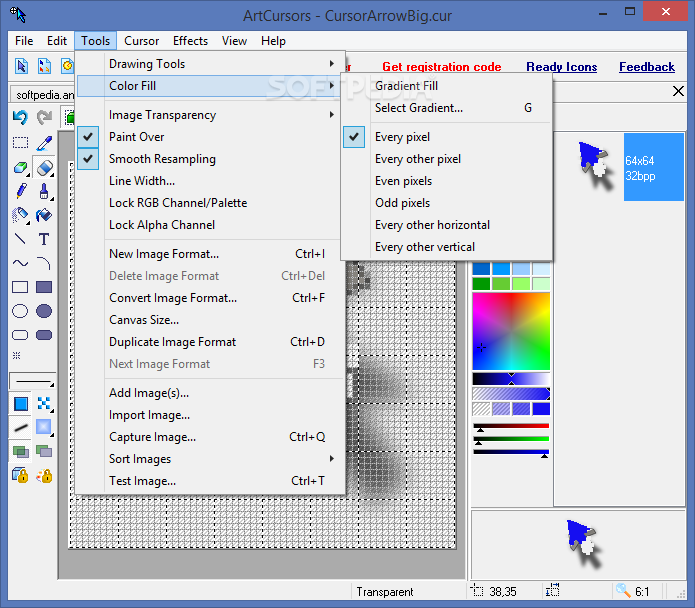The image size is (695, 608).
Task: Select the filled rounded rectangle tool
Action: coord(44,335)
